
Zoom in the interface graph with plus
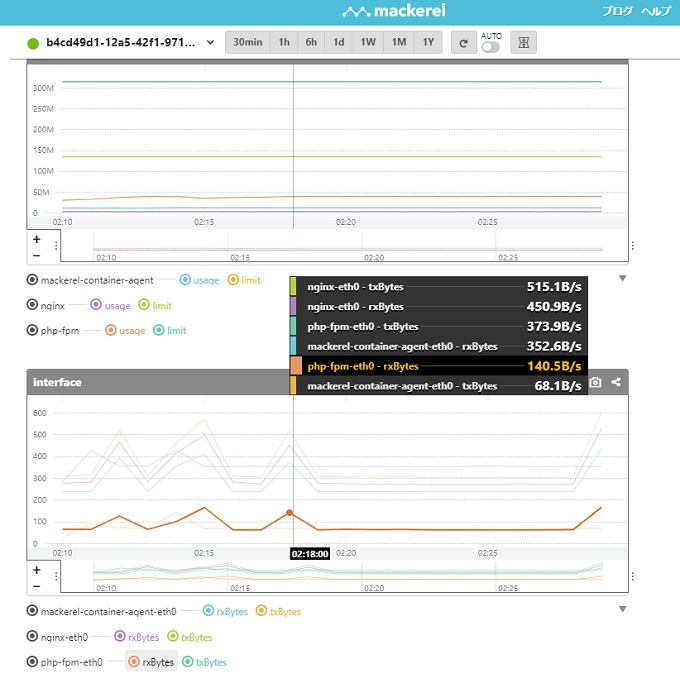click(x=37, y=570)
